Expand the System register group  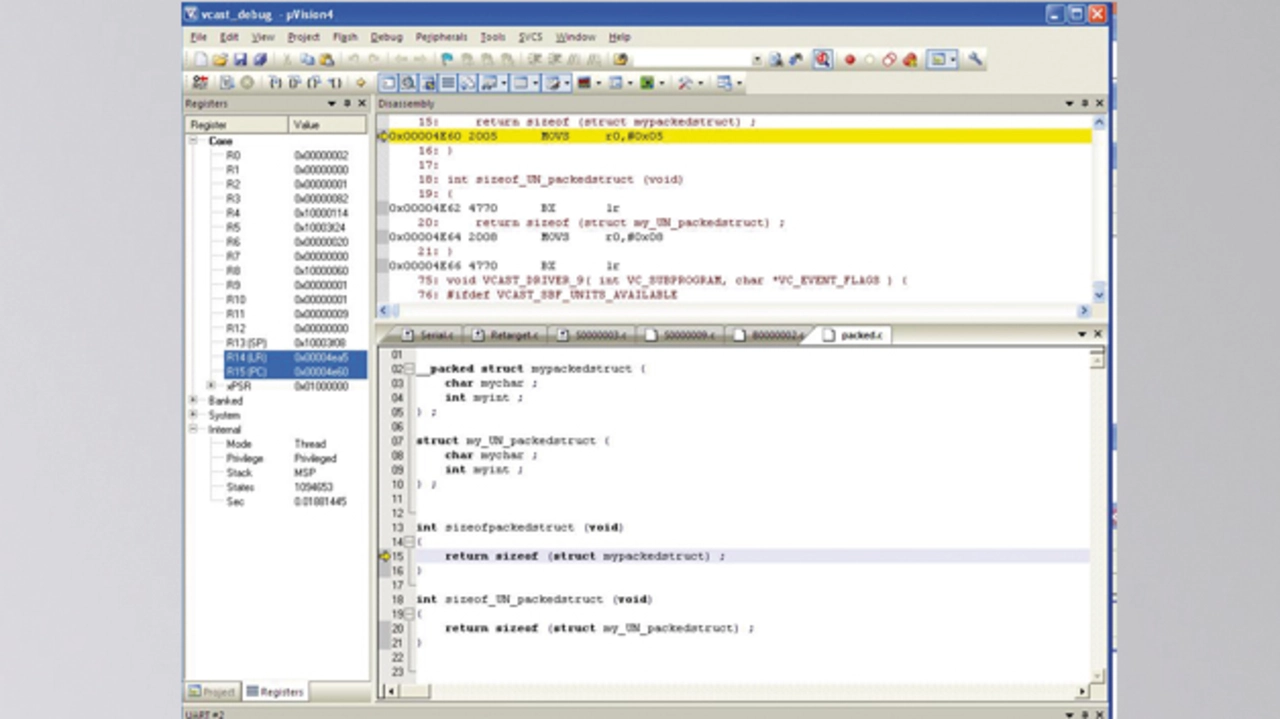pyautogui.click(x=193, y=415)
